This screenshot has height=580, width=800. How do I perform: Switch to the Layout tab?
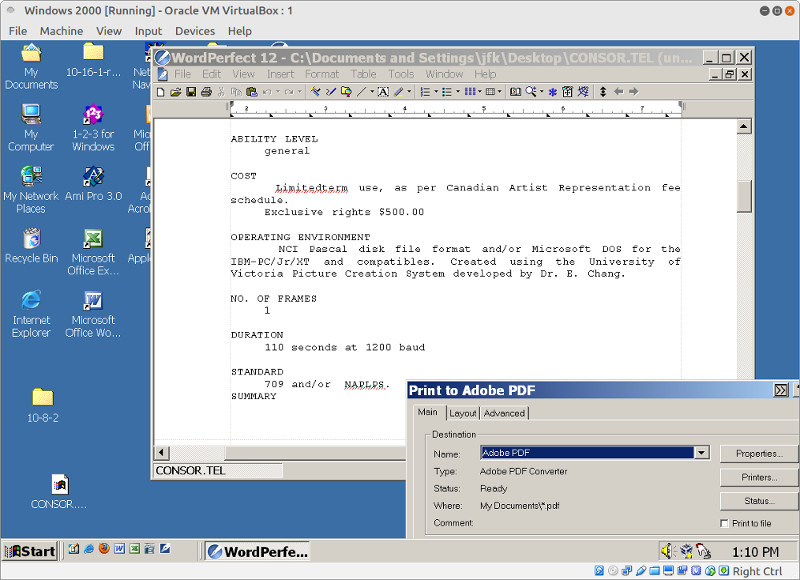[x=463, y=413]
